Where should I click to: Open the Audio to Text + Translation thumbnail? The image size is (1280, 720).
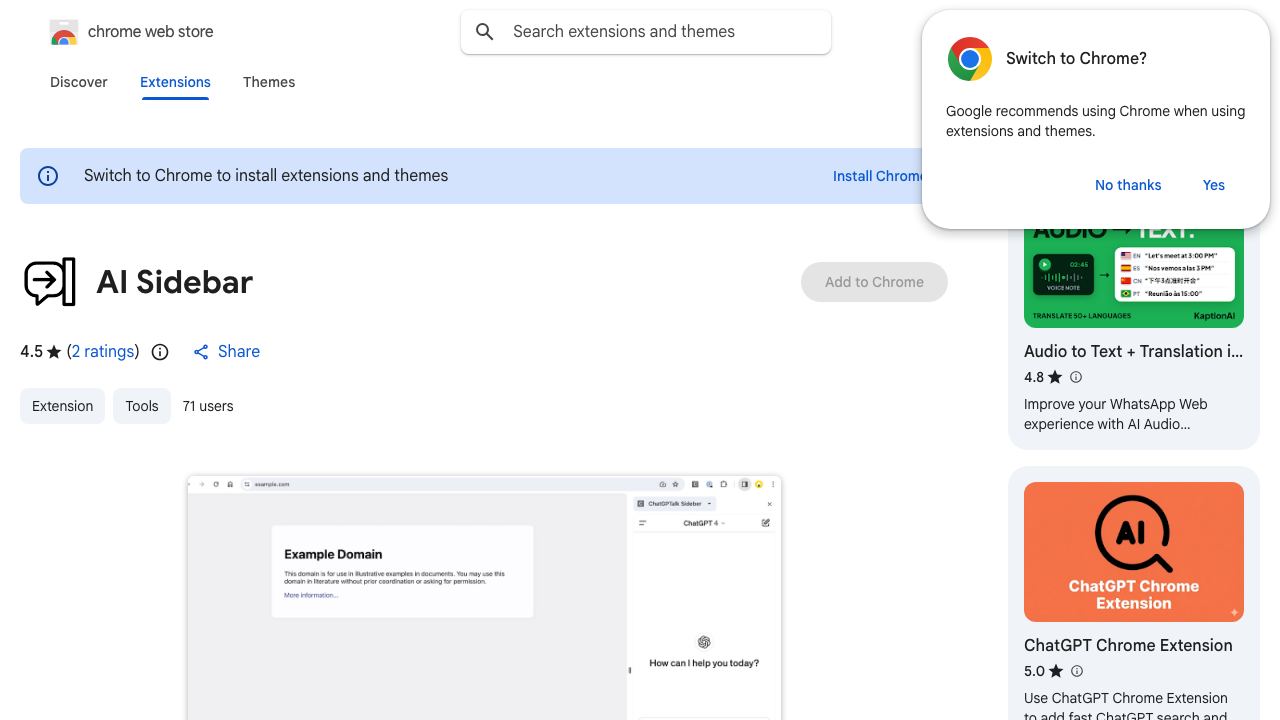point(1134,277)
